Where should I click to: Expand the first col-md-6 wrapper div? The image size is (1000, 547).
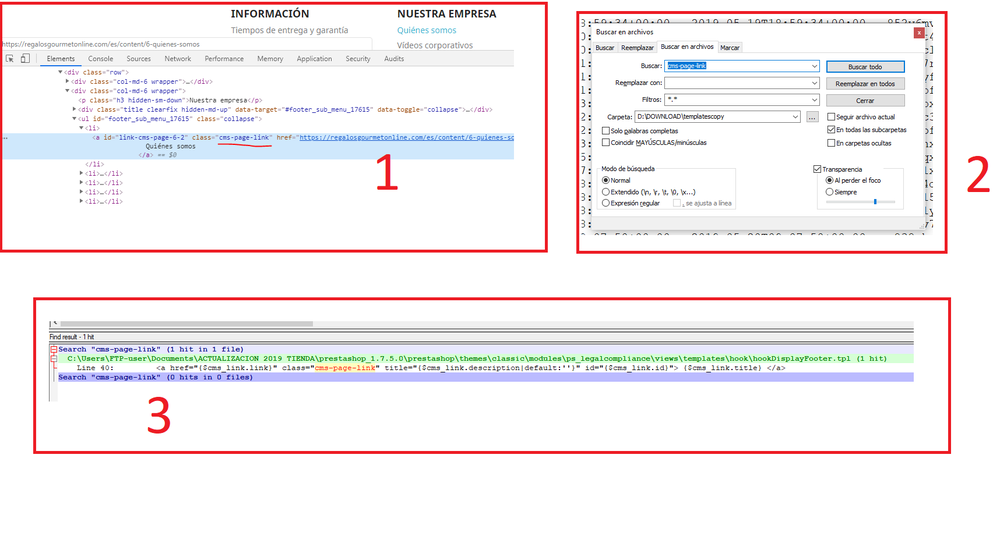(x=67, y=82)
